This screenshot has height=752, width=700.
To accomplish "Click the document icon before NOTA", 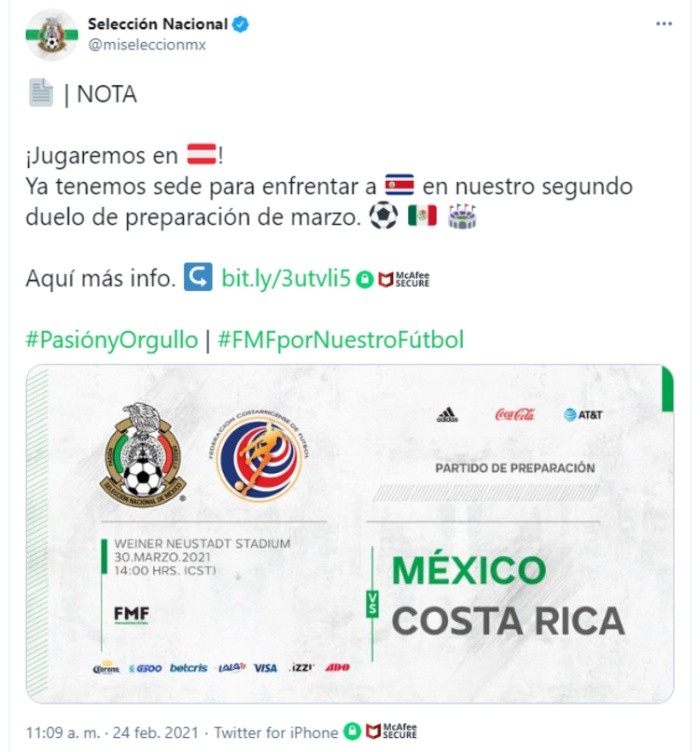I will (41, 92).
